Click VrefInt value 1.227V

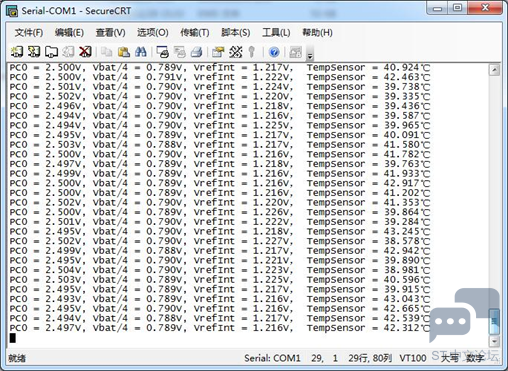point(272,241)
